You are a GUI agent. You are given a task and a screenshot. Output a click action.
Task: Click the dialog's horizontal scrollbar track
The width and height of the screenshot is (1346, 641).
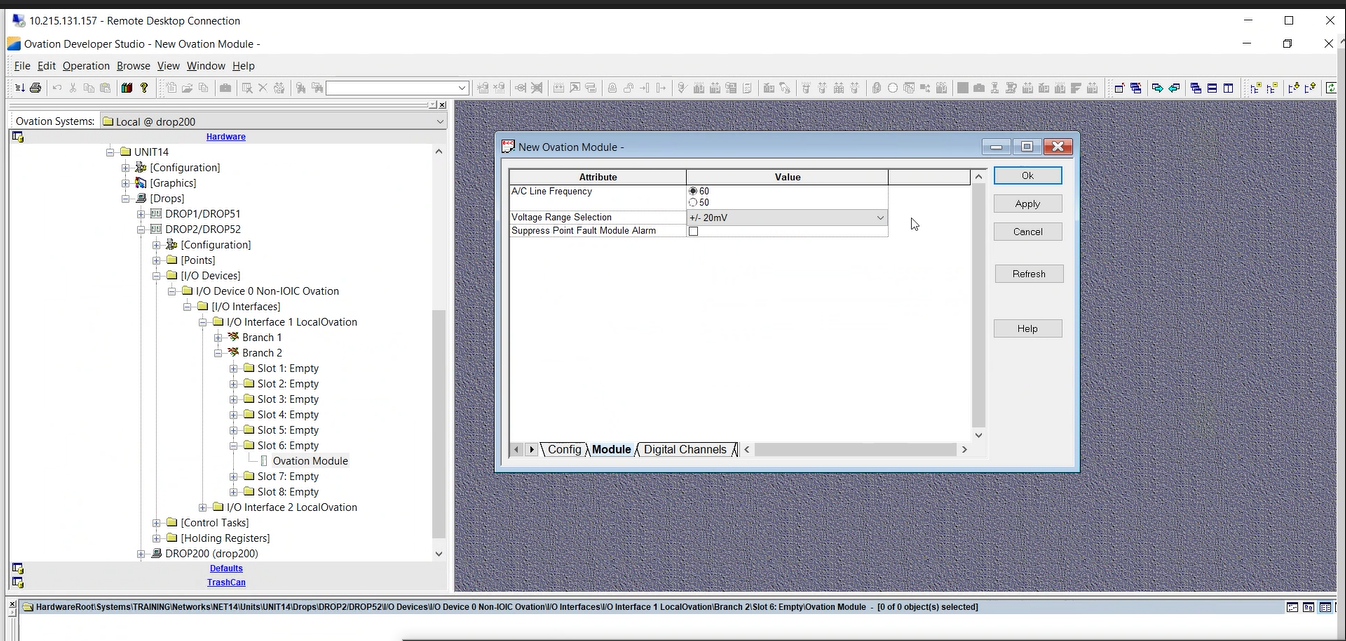coord(855,450)
